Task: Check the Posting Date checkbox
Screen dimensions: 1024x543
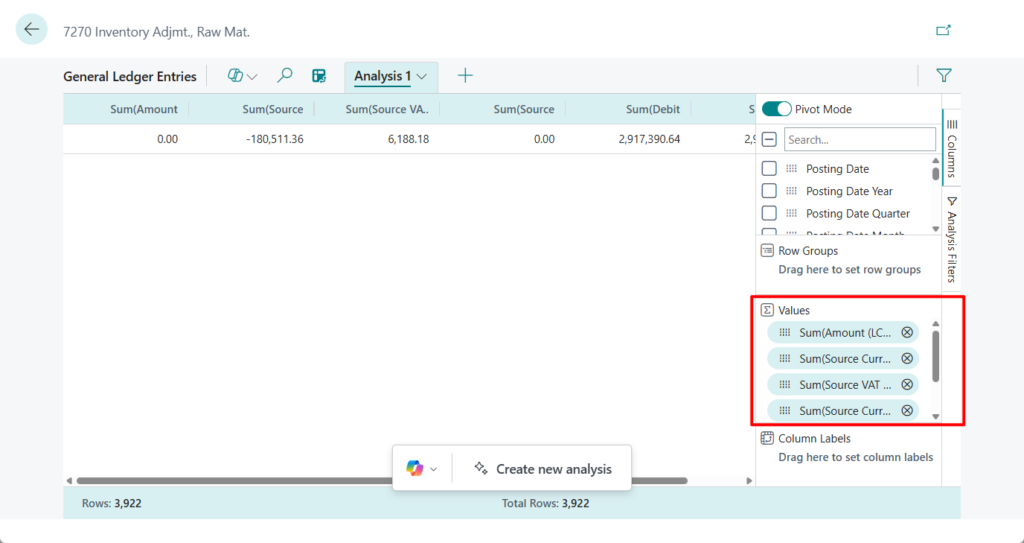Action: pyautogui.click(x=769, y=169)
